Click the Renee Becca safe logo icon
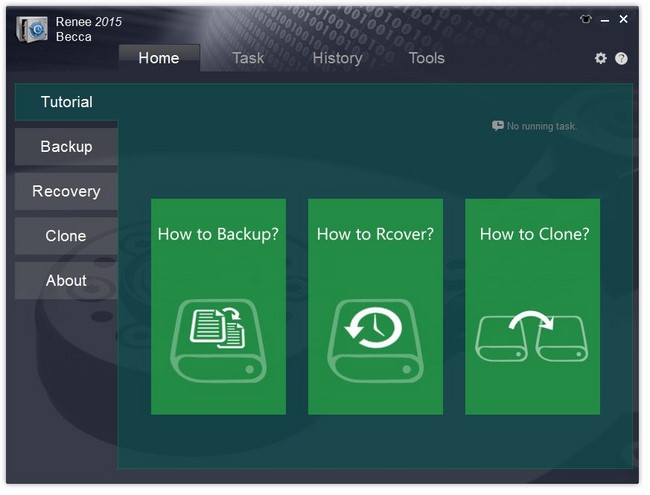Screen dimensions: 650x495 click(32, 29)
